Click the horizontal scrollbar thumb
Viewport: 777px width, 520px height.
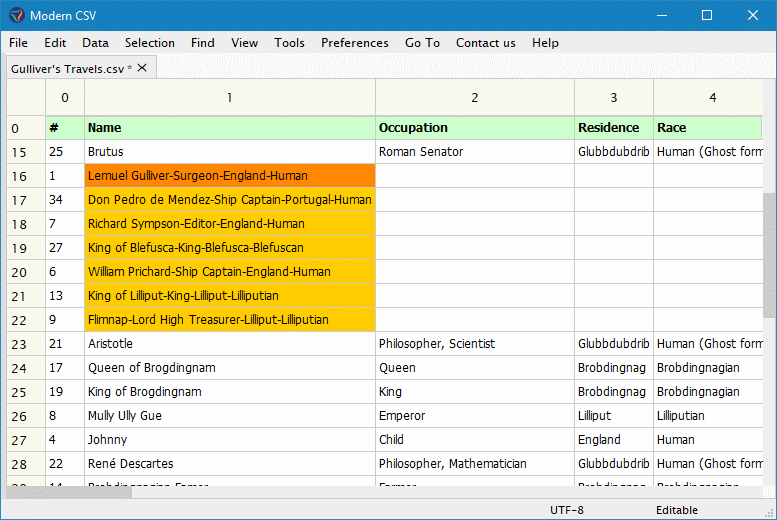69,492
